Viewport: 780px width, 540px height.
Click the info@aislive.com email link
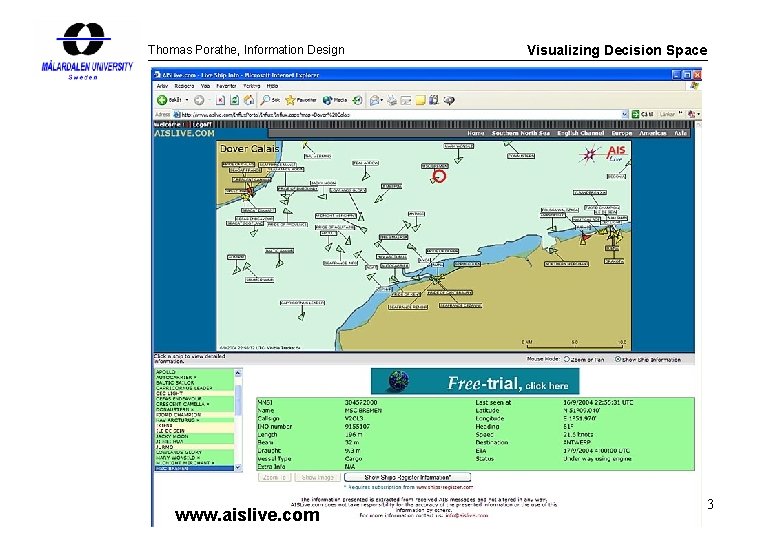(467, 516)
